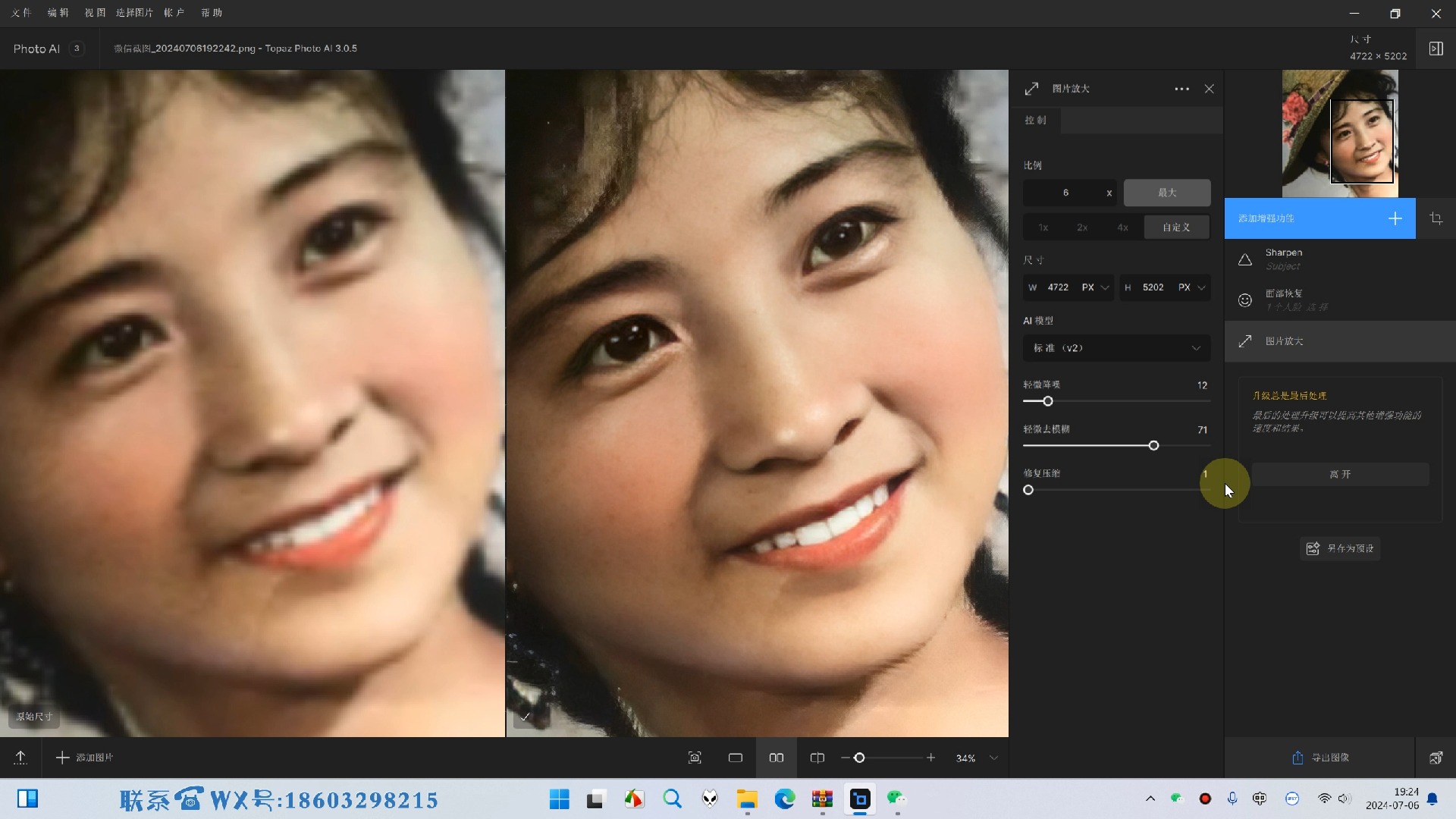1456x819 pixels.
Task: Select the 标准（v2）AI model dropdown
Action: [x=1113, y=347]
